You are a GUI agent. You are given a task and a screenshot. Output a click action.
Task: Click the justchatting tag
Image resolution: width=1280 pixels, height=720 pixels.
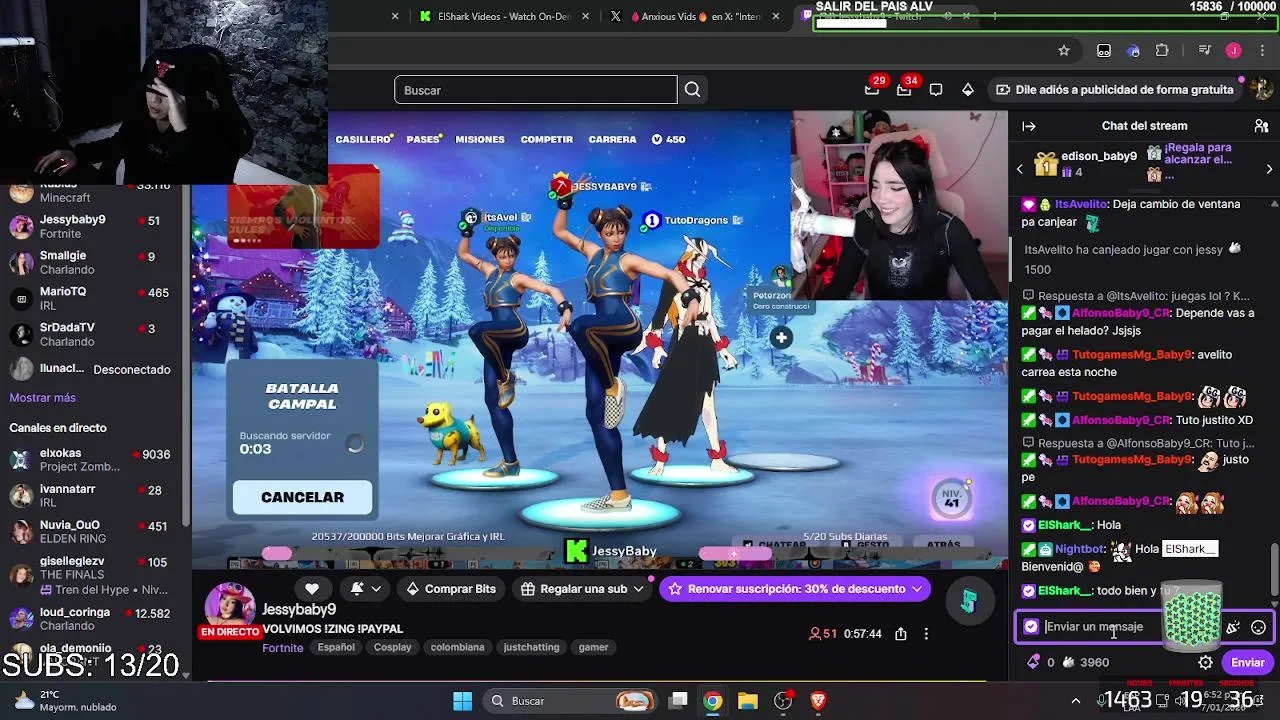pyautogui.click(x=531, y=647)
